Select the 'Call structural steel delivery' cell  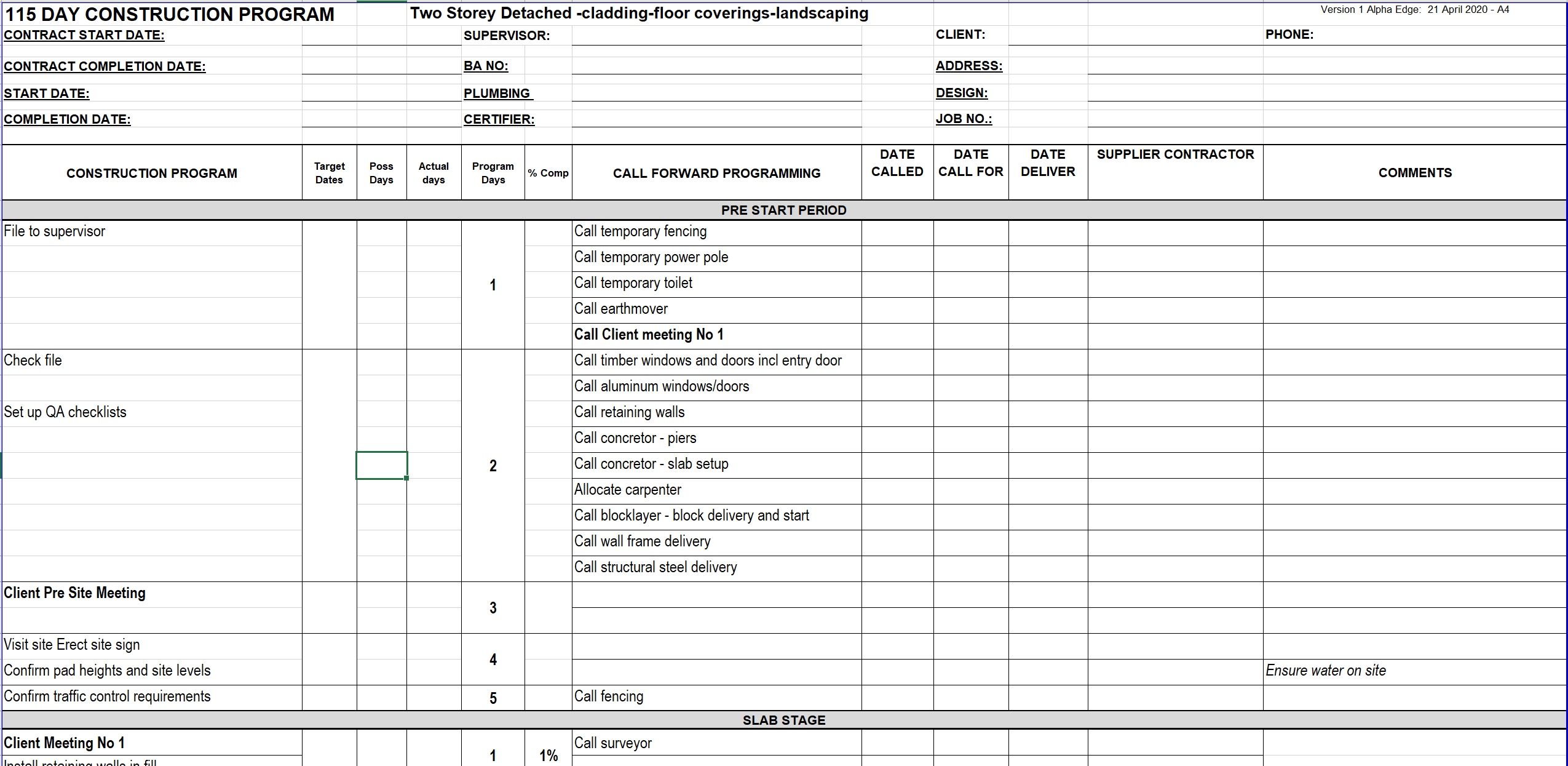click(x=655, y=567)
